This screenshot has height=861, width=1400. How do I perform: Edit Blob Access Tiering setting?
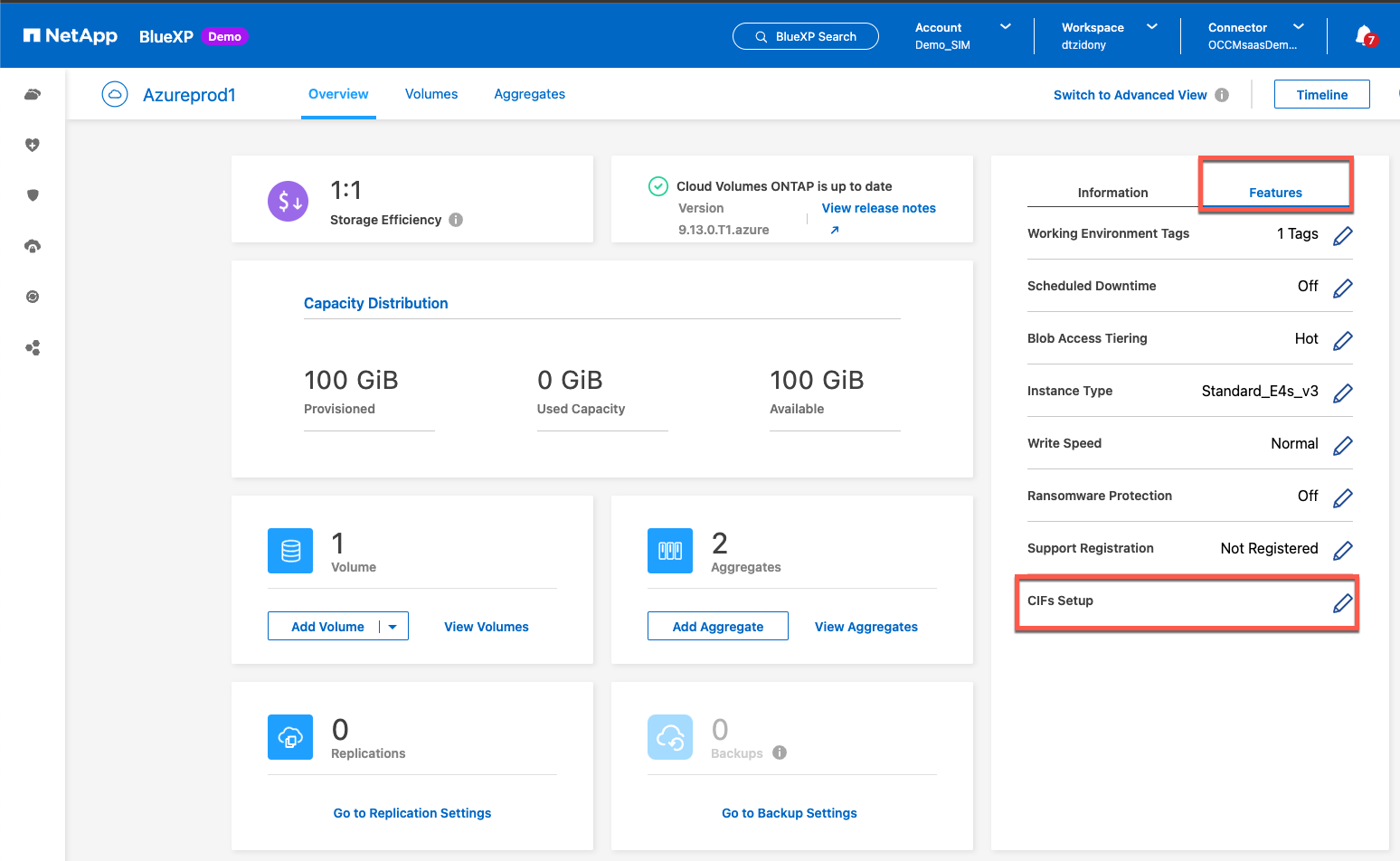(x=1343, y=340)
